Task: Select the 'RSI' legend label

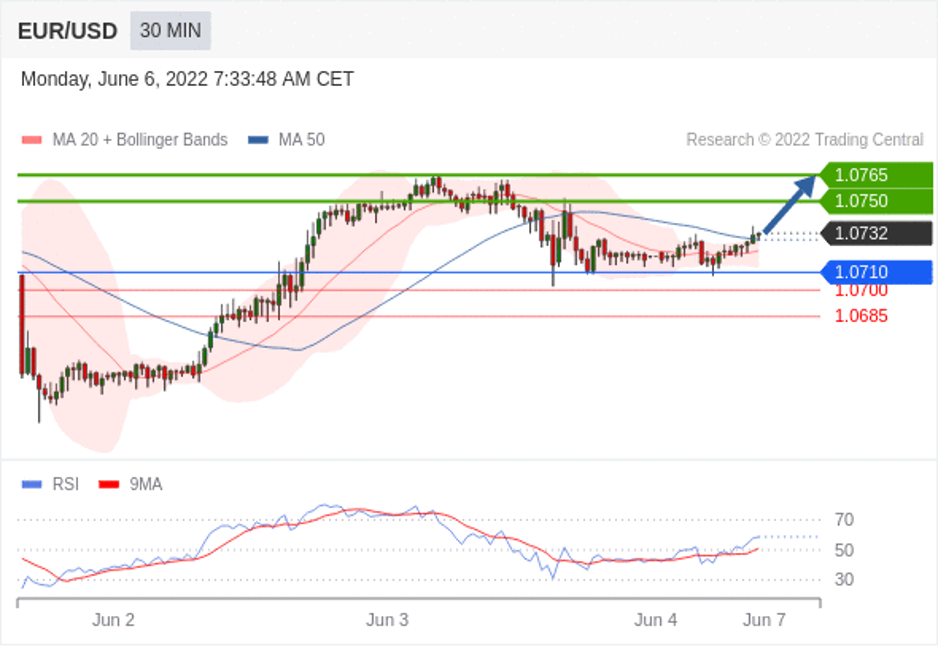Action: pyautogui.click(x=65, y=484)
